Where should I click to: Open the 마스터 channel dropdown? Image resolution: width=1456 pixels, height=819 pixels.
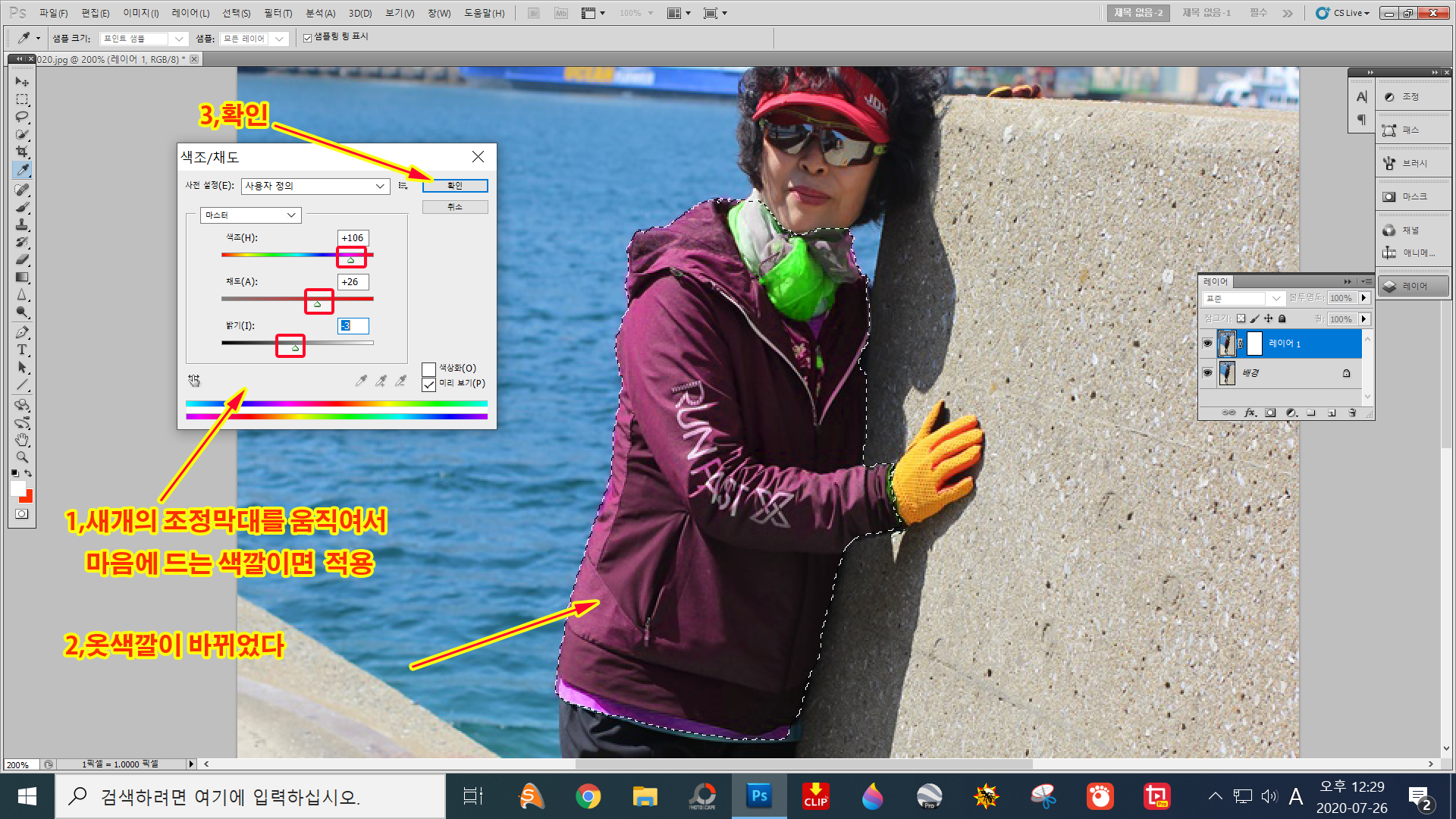click(250, 215)
